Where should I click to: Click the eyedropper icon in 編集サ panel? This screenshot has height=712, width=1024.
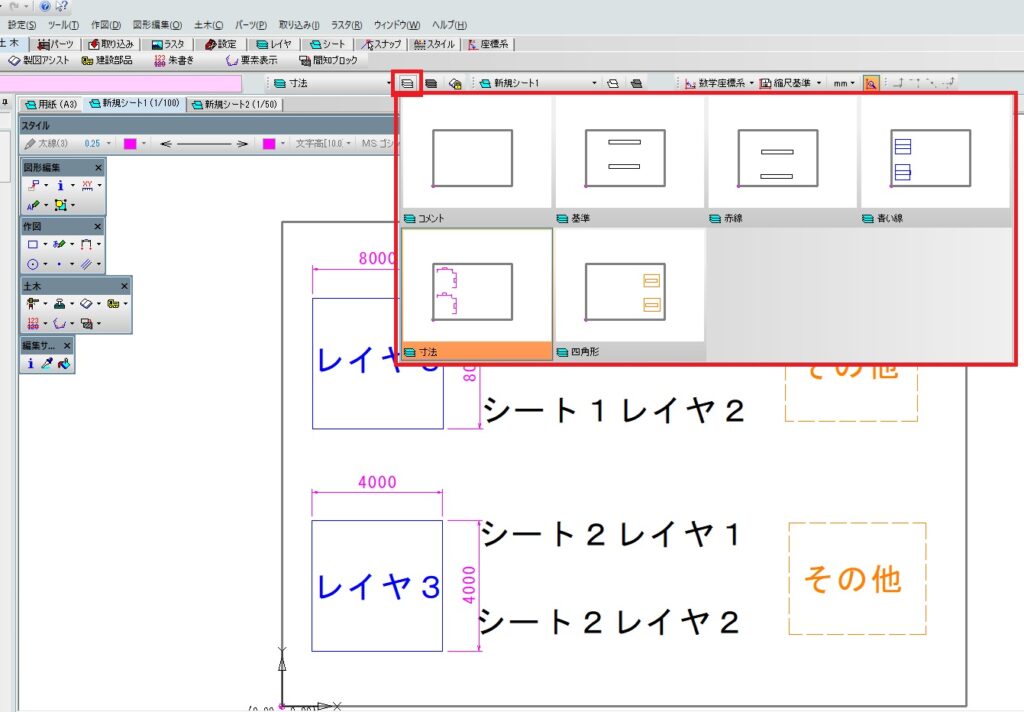(46, 364)
